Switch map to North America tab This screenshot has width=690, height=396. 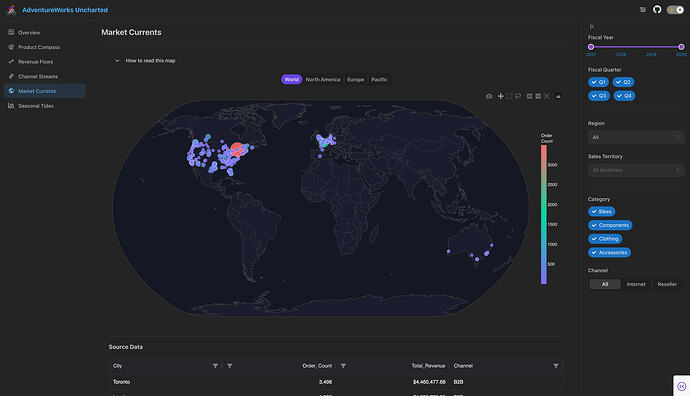323,80
